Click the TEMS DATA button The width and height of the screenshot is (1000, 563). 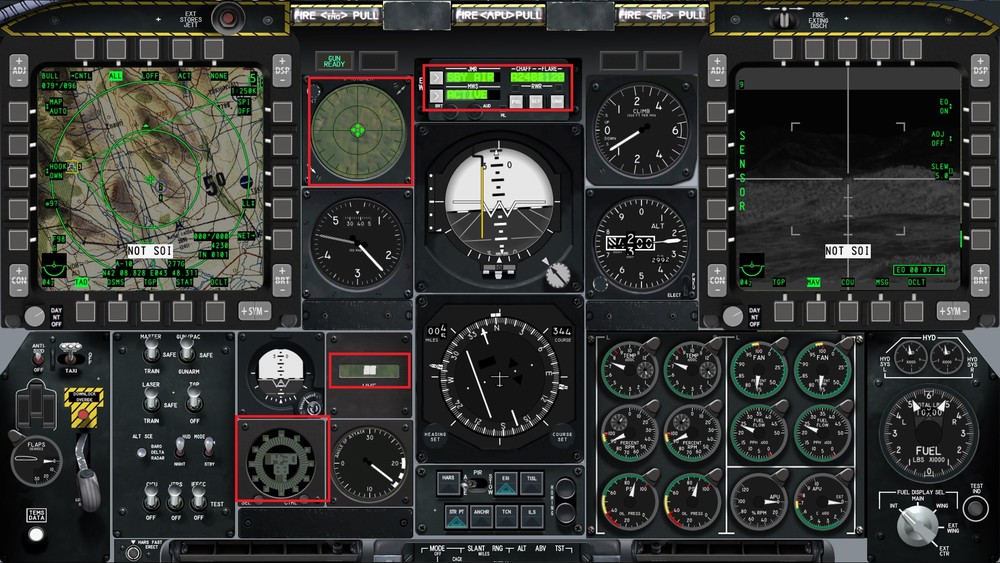tap(36, 534)
